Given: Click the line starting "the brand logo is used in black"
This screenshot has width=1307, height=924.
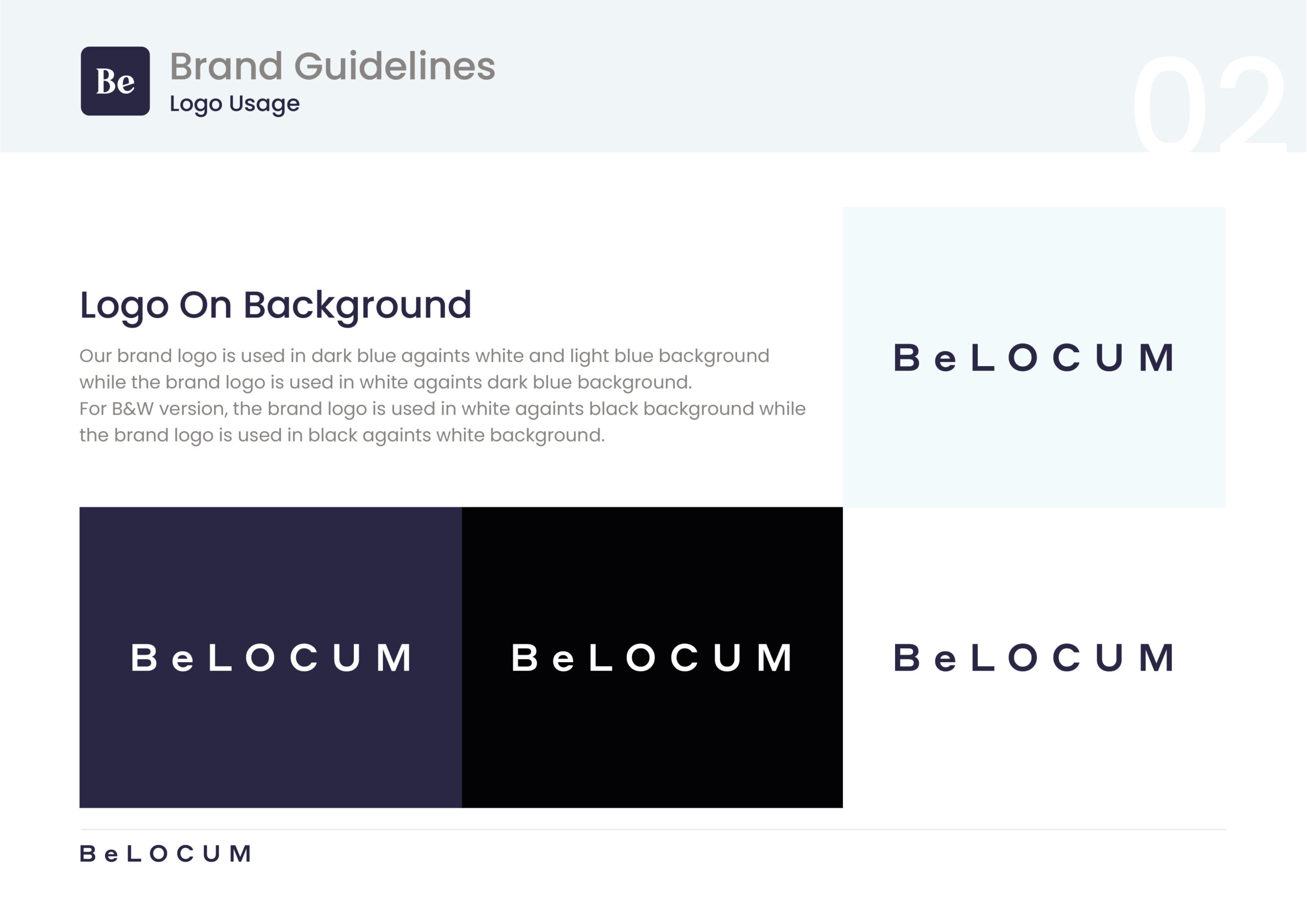Looking at the screenshot, I should point(342,435).
